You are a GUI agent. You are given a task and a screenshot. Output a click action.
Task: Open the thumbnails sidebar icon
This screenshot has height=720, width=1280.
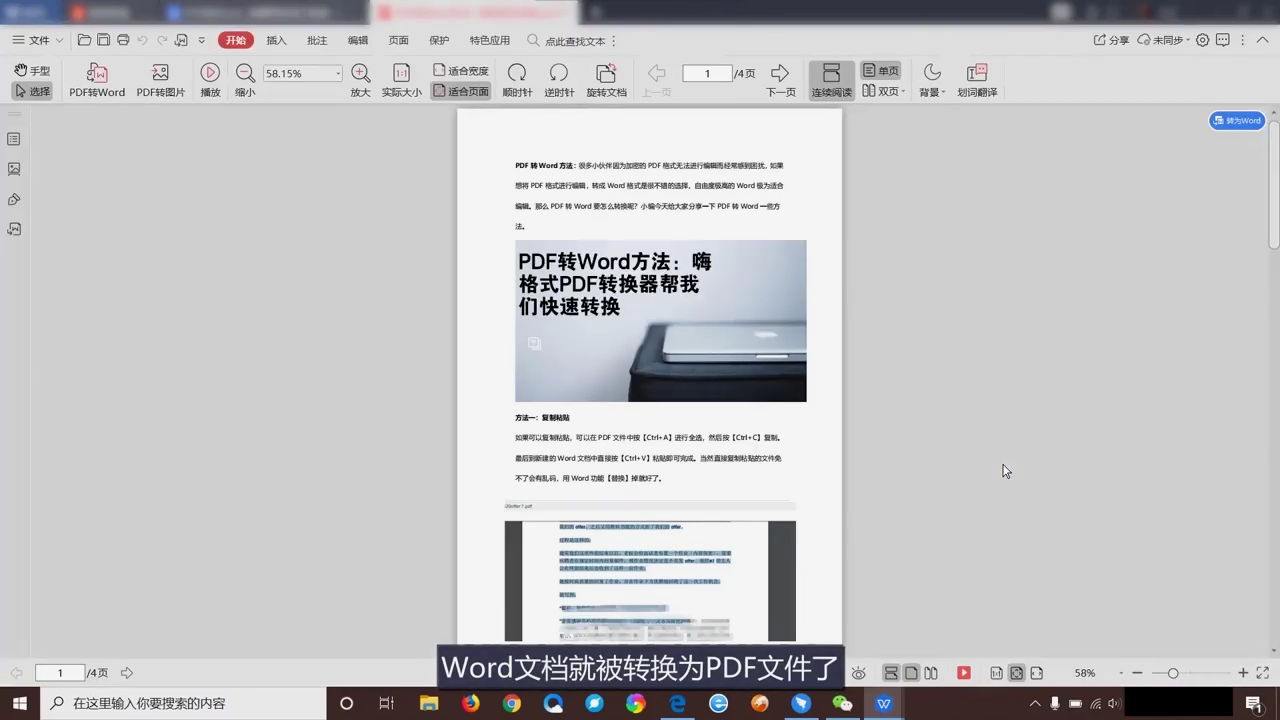(14, 169)
